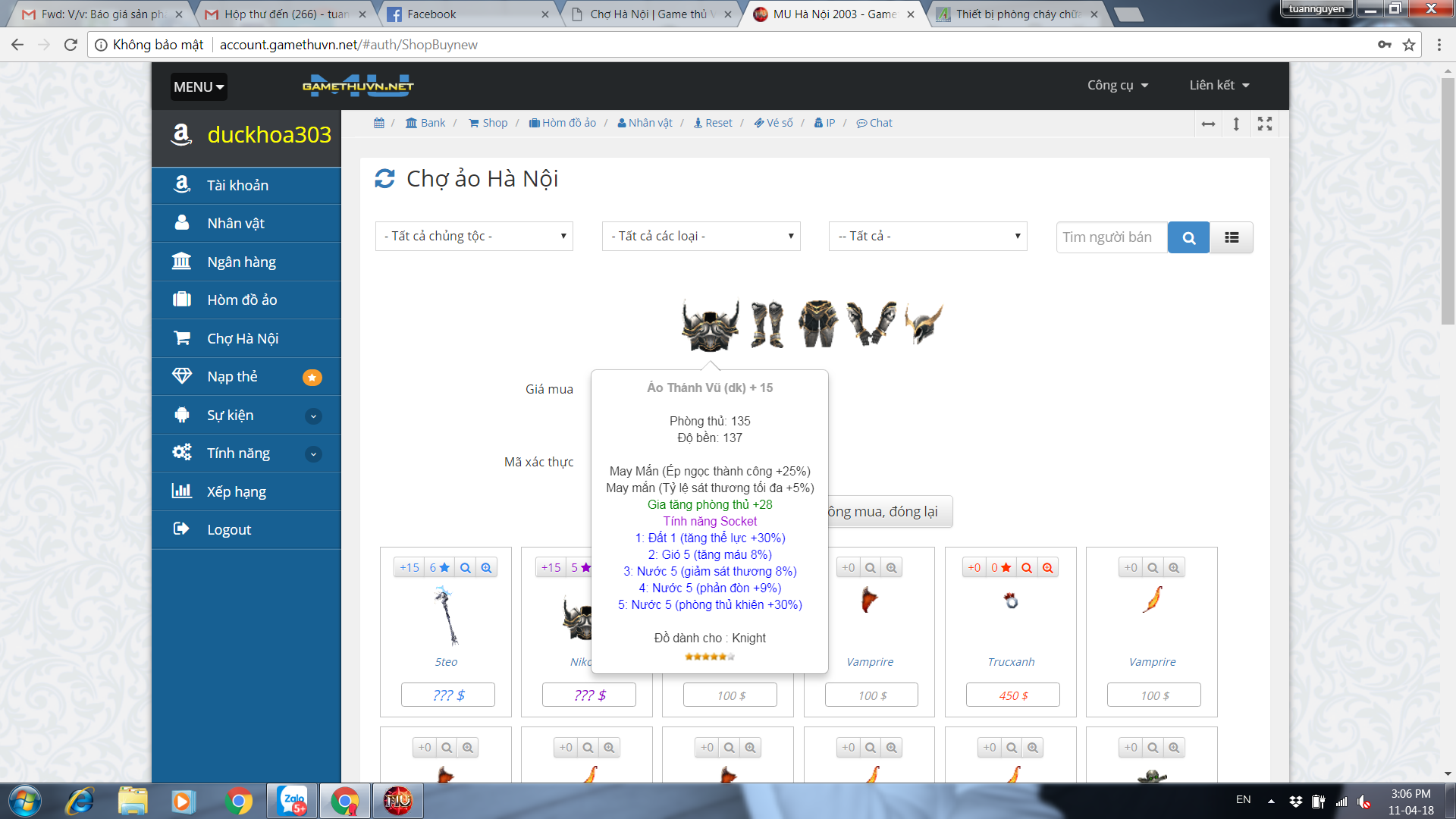Open the Xếp hạng sidebar item
1456x819 pixels.
246,491
